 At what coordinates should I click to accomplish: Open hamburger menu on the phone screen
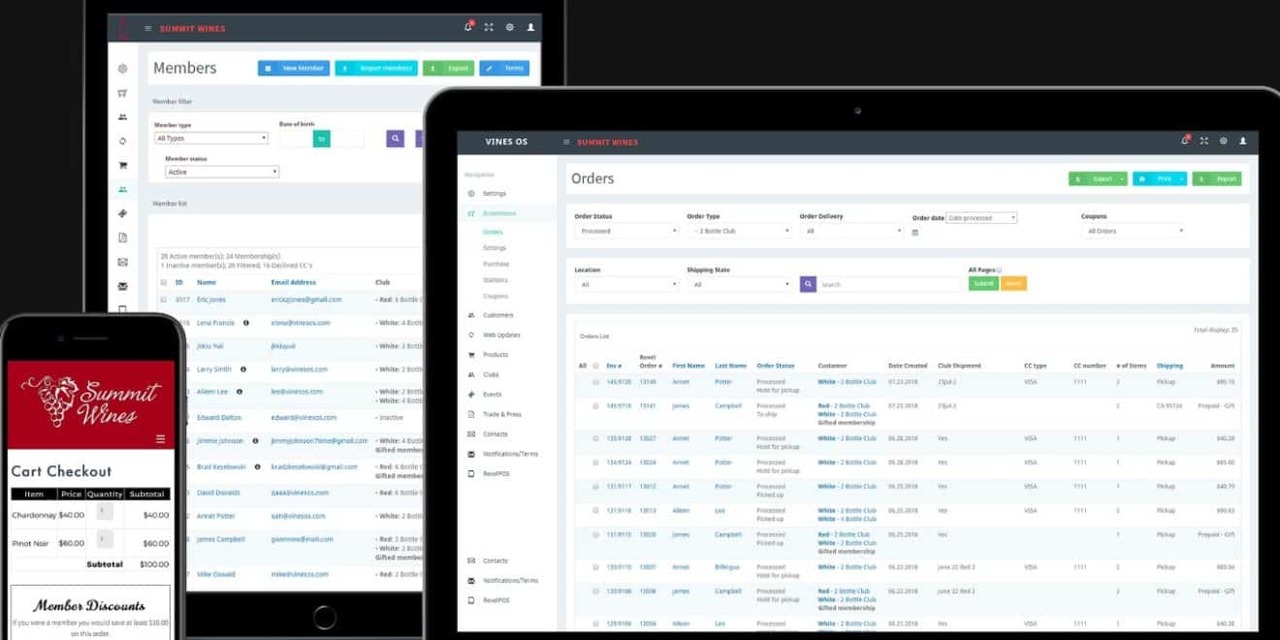[161, 439]
